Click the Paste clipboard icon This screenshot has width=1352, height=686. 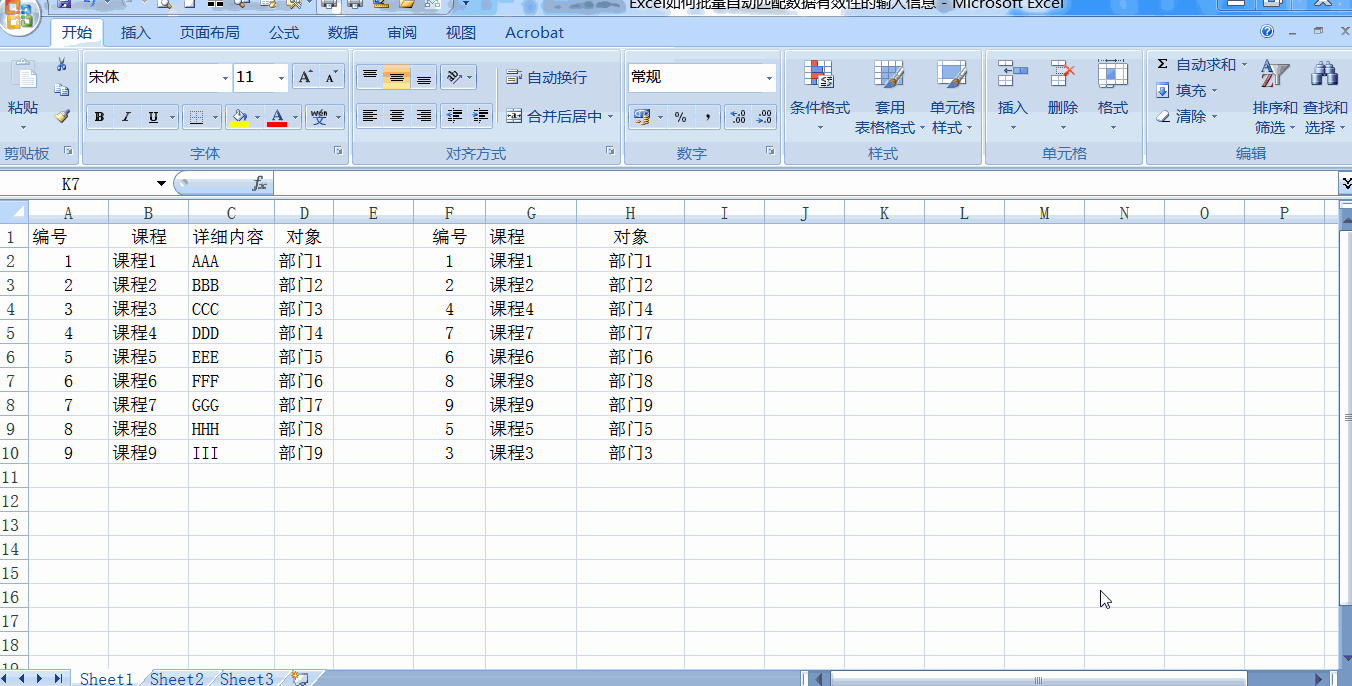point(22,75)
